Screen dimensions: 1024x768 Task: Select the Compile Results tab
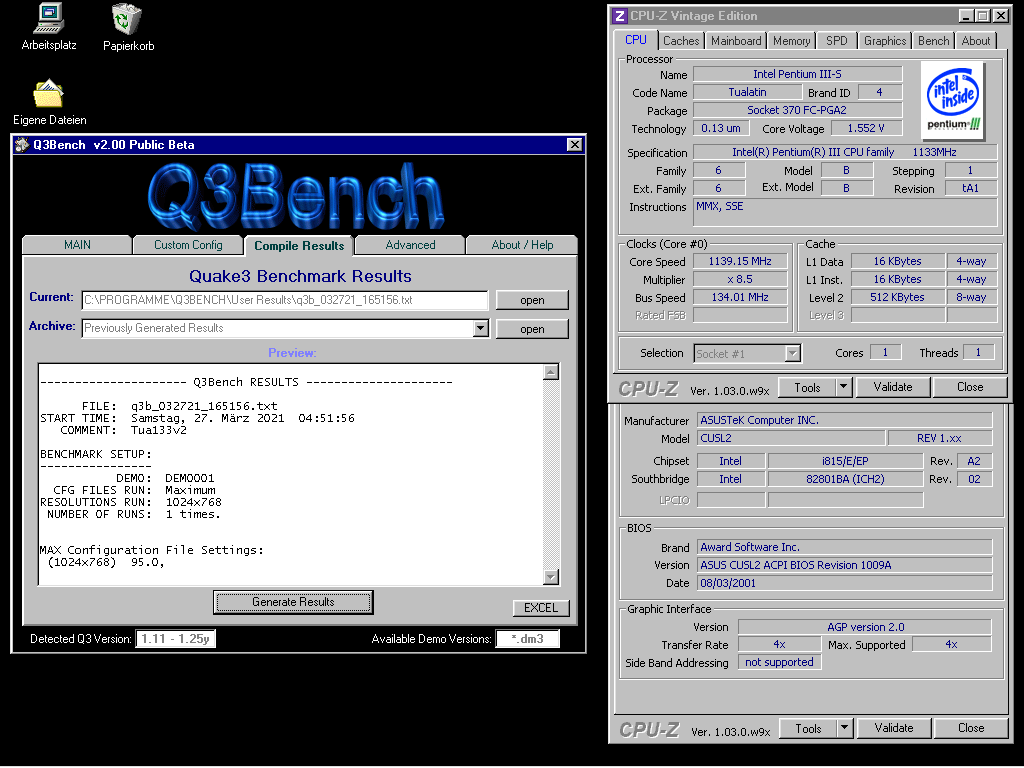299,246
